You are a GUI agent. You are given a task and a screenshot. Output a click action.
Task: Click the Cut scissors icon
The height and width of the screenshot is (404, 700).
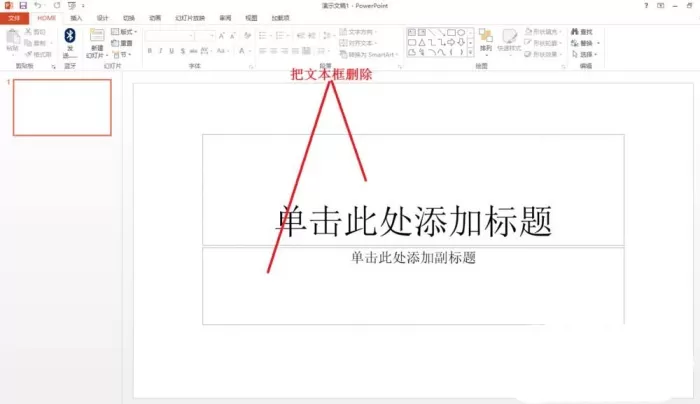click(x=28, y=32)
